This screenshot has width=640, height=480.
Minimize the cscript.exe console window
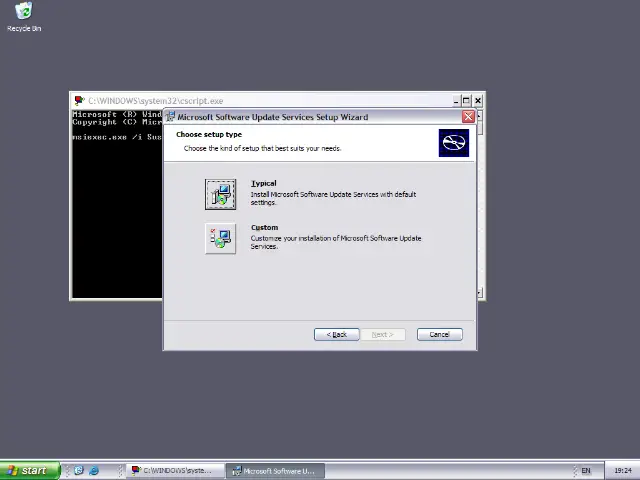[456, 100]
